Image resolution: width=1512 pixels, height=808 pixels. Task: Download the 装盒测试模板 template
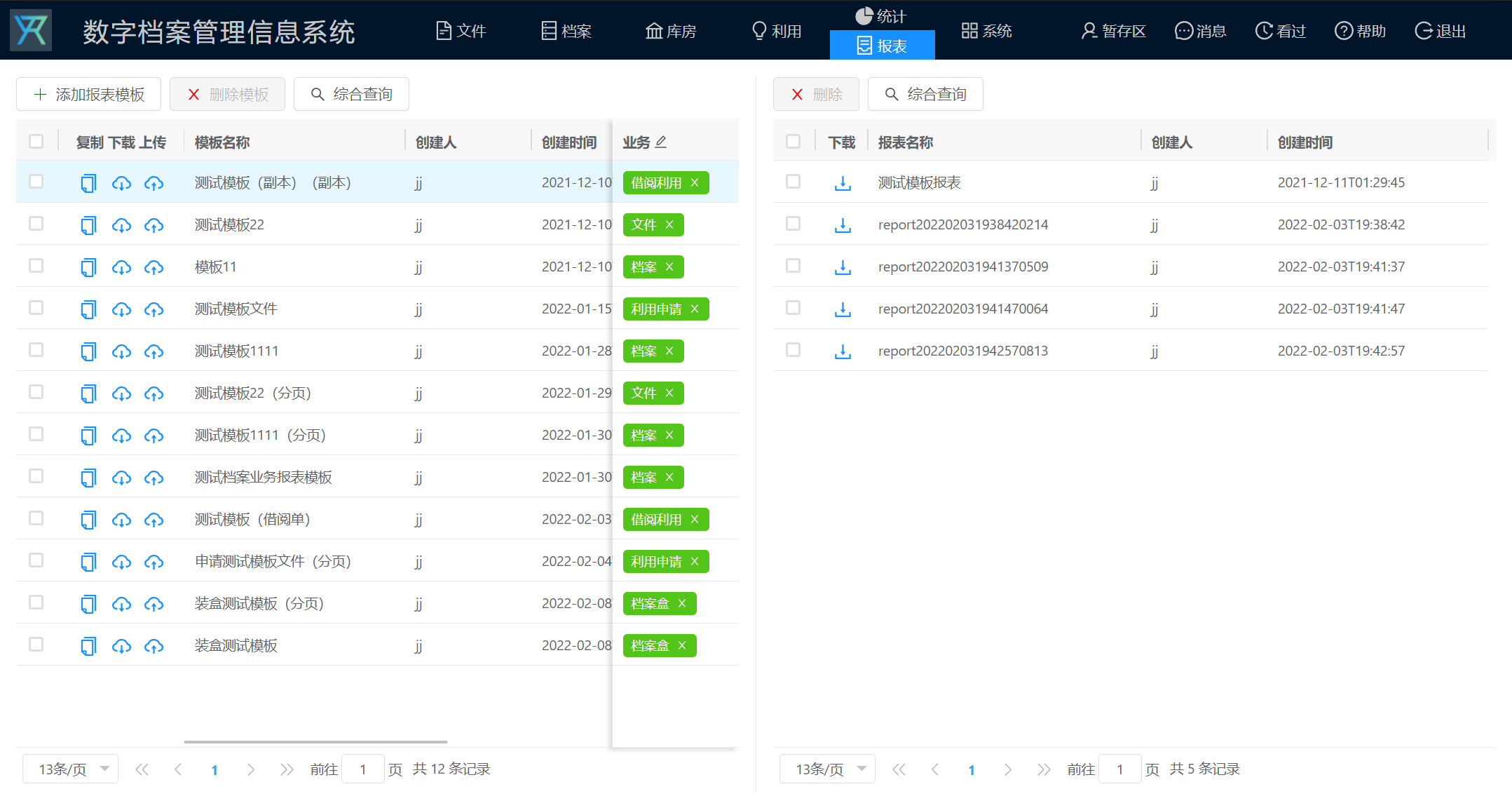121,646
